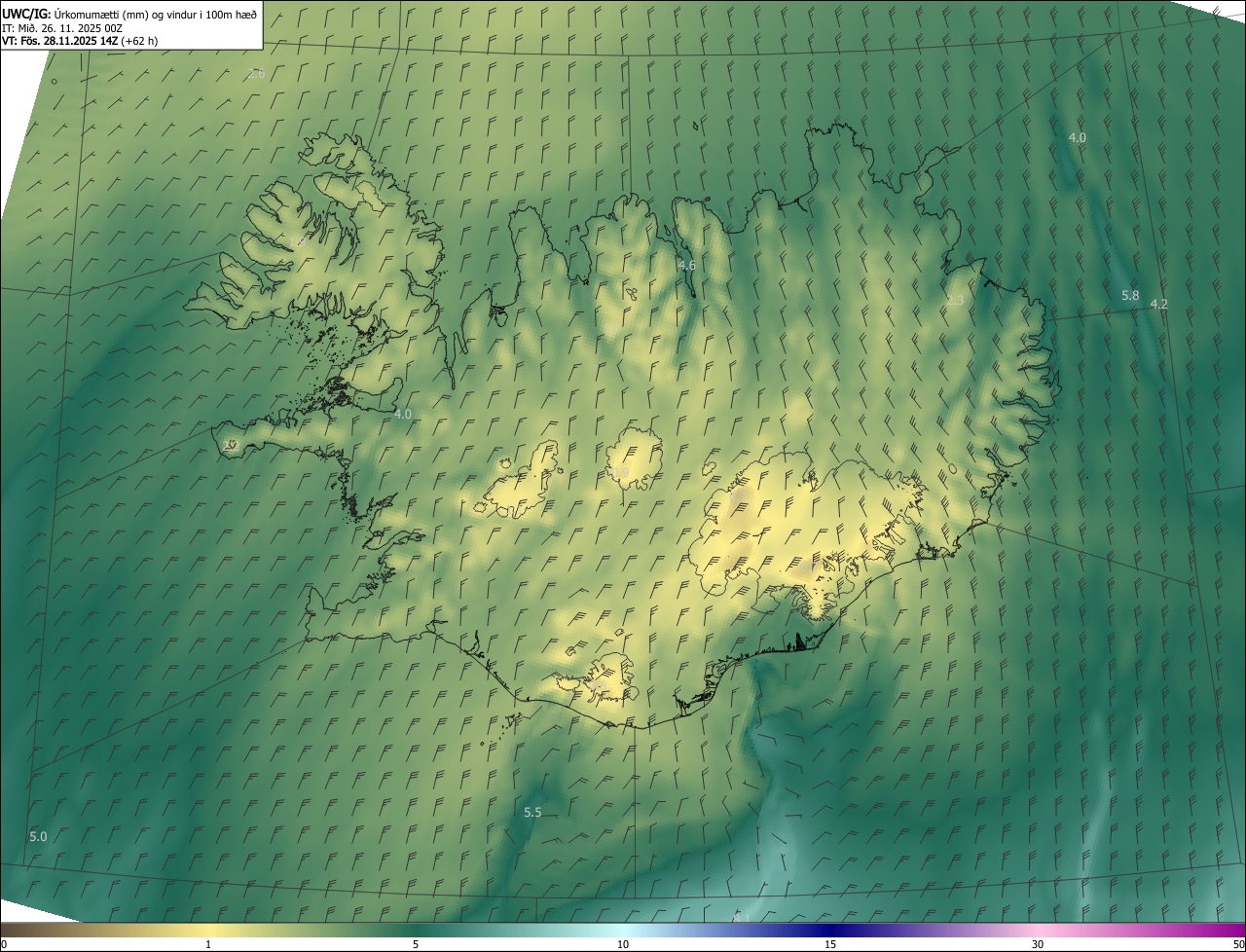Screen dimensions: 1246x952
Task: Click the '0' tick on the color scale
Action: (3, 944)
